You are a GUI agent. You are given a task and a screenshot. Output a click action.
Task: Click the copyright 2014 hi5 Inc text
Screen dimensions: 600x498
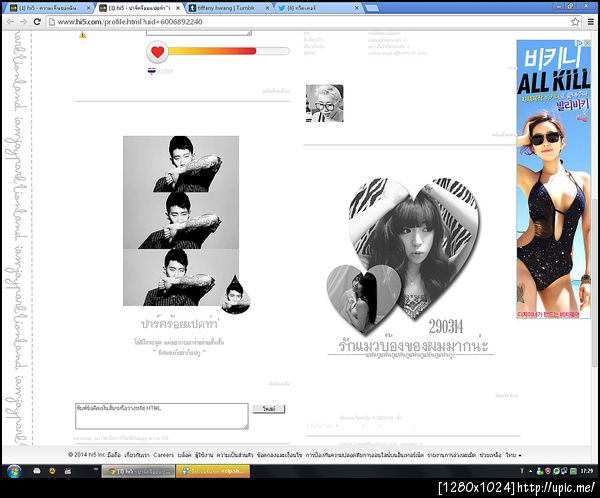point(86,455)
